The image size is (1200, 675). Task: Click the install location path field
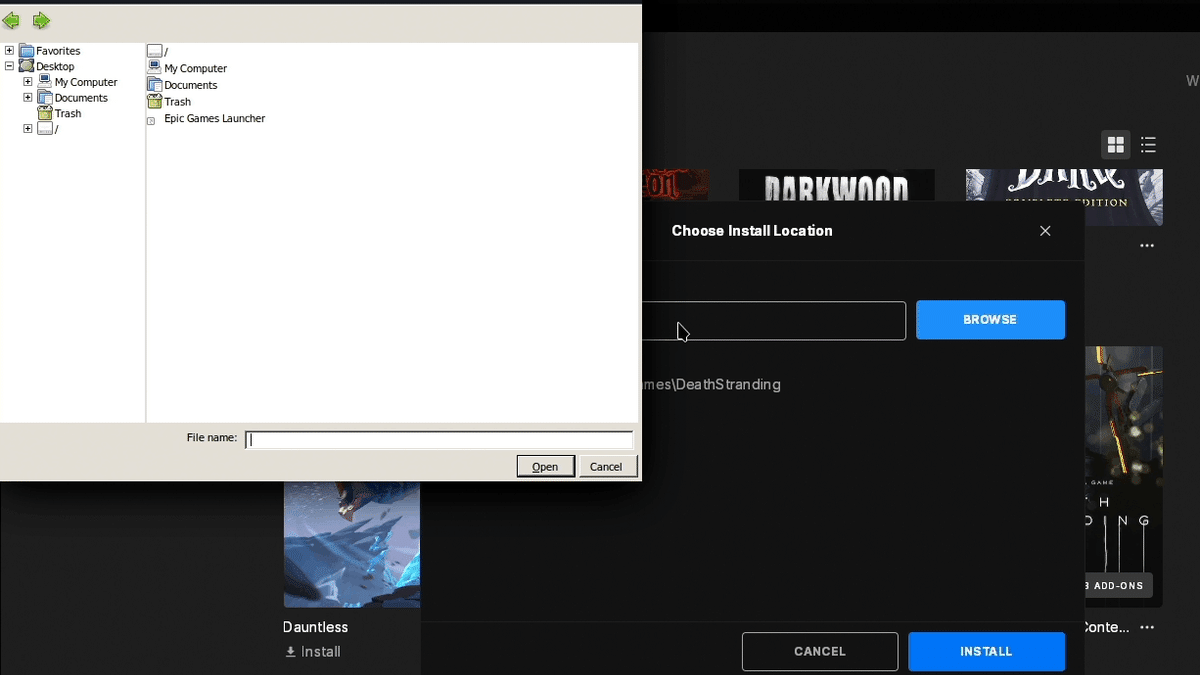774,321
